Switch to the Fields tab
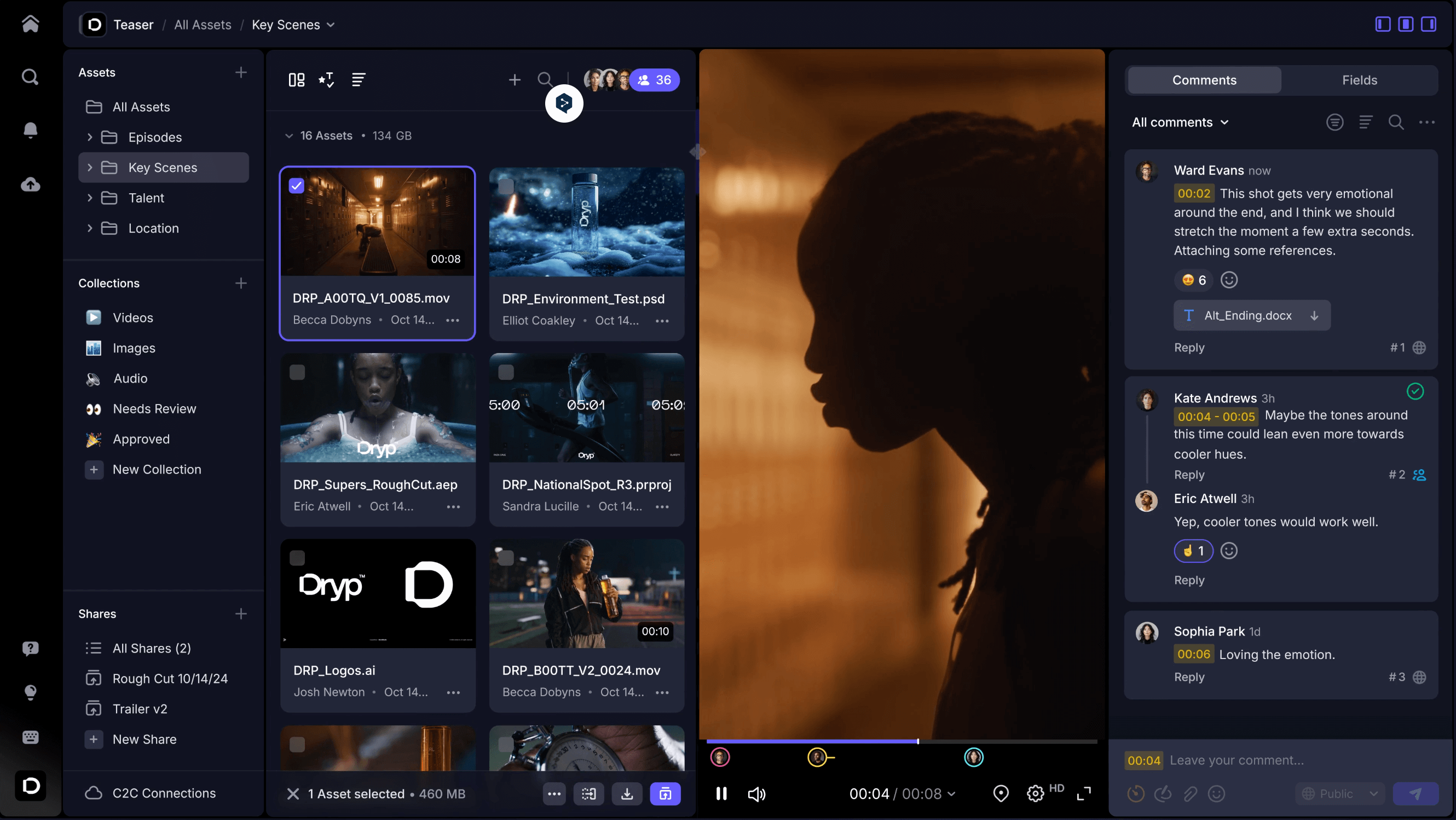This screenshot has height=820, width=1456. 1359,80
